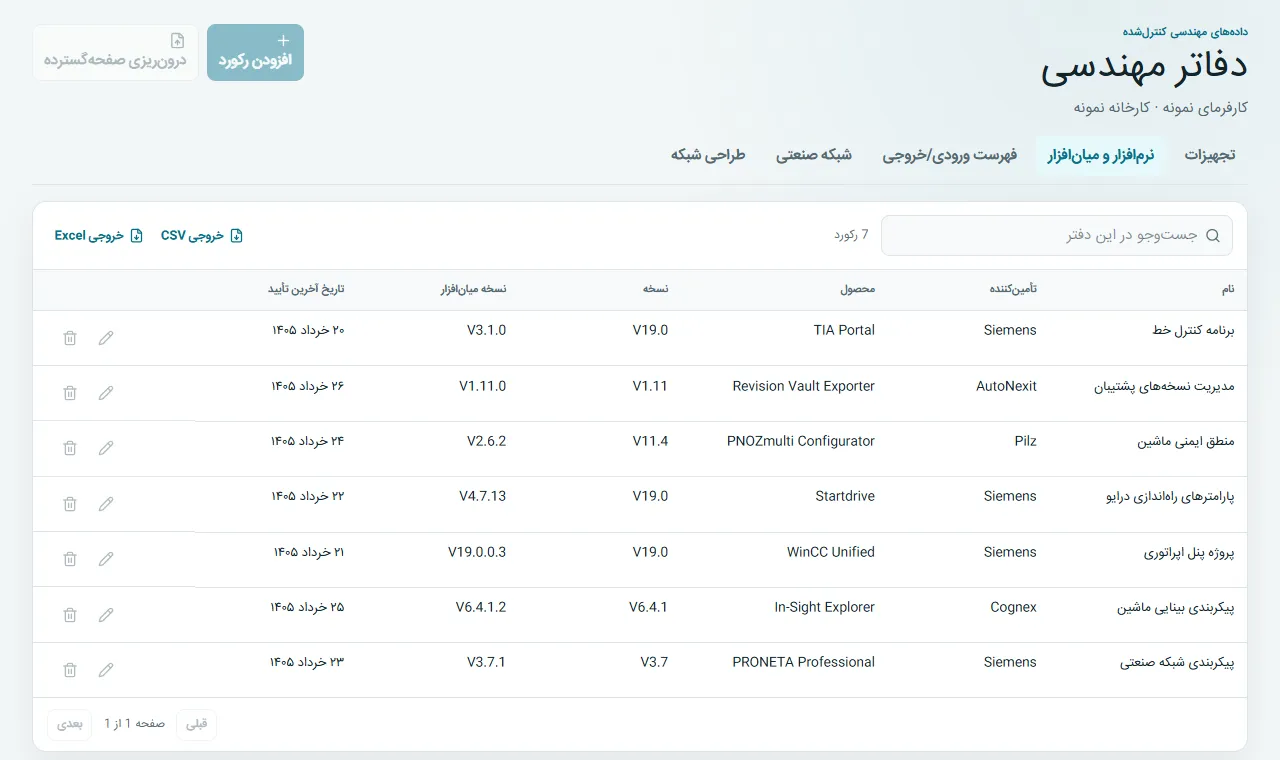Click the دفاتر مهندسی page heading

click(1144, 68)
